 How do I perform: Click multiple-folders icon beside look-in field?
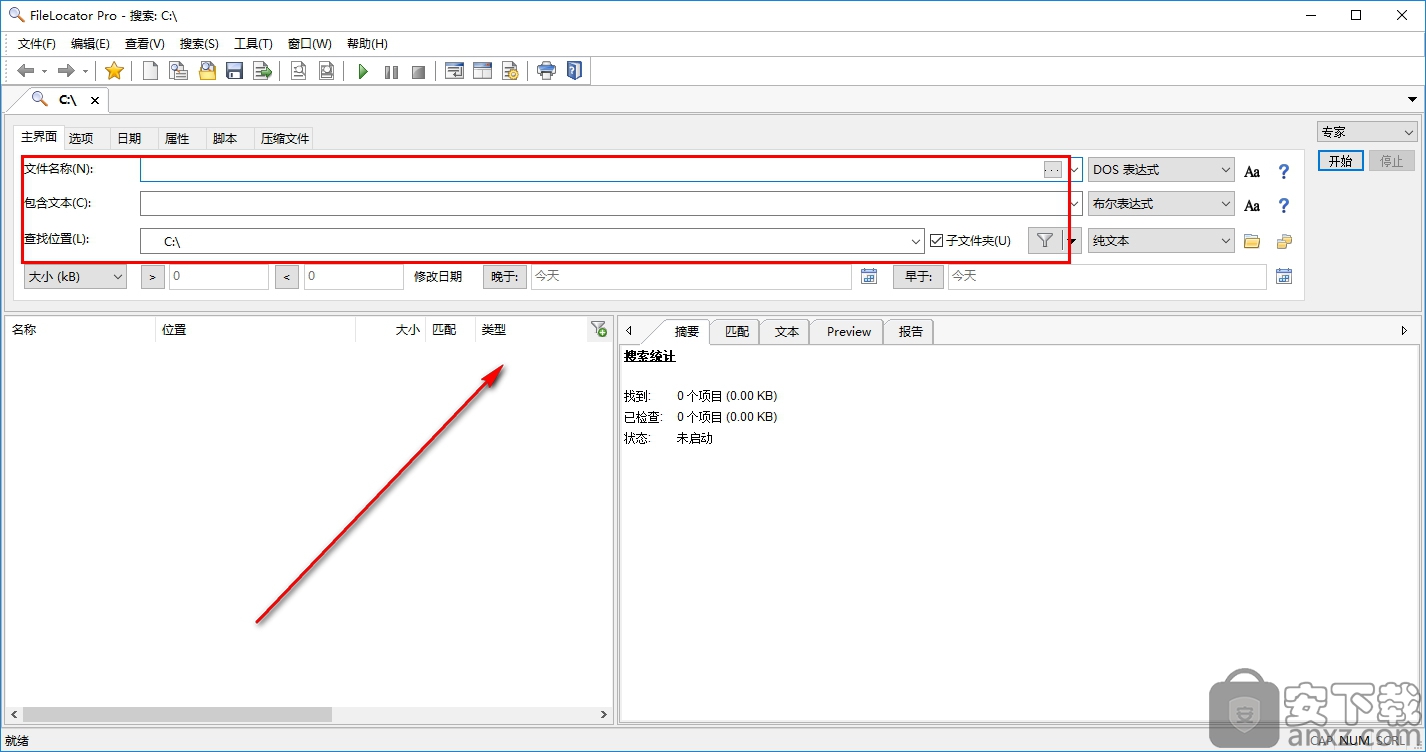[1284, 241]
